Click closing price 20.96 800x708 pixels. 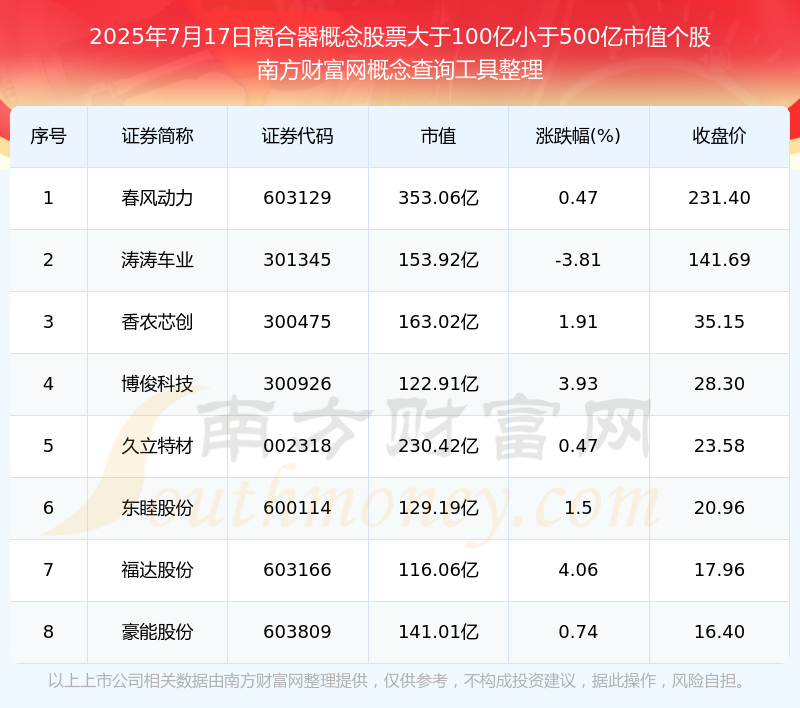[x=719, y=508]
